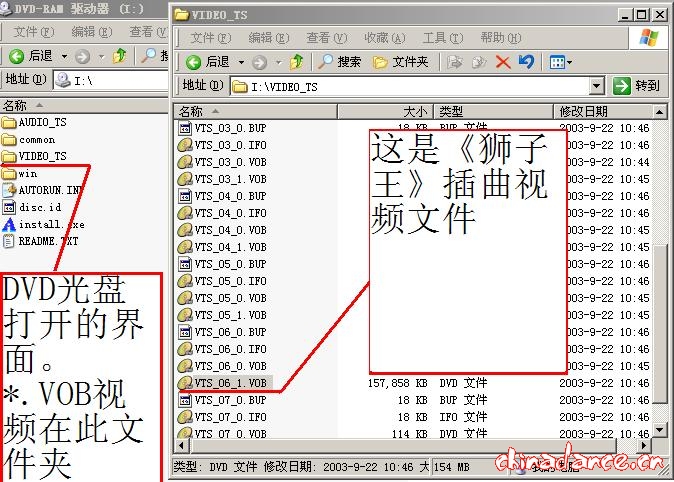Open the 收藏 (Favorites) menu

coord(384,37)
